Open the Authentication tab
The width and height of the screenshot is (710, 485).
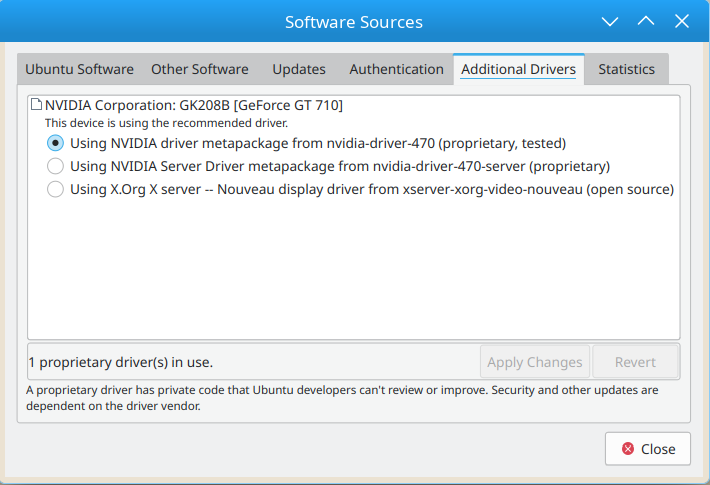tap(396, 69)
